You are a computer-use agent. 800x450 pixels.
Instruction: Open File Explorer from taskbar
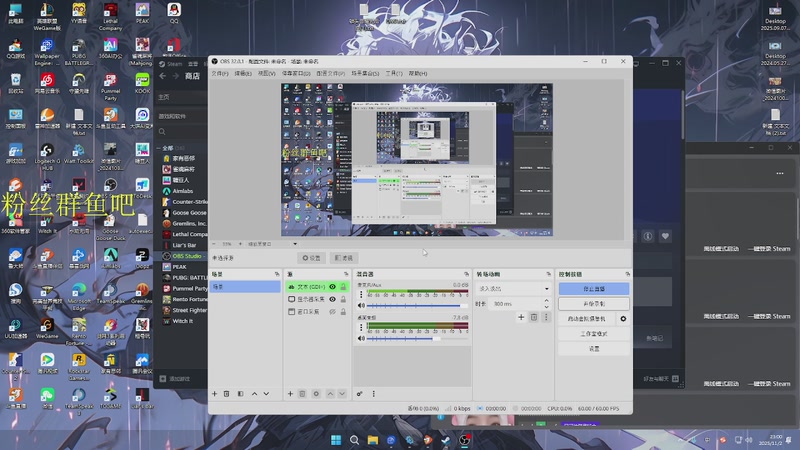[x=372, y=440]
